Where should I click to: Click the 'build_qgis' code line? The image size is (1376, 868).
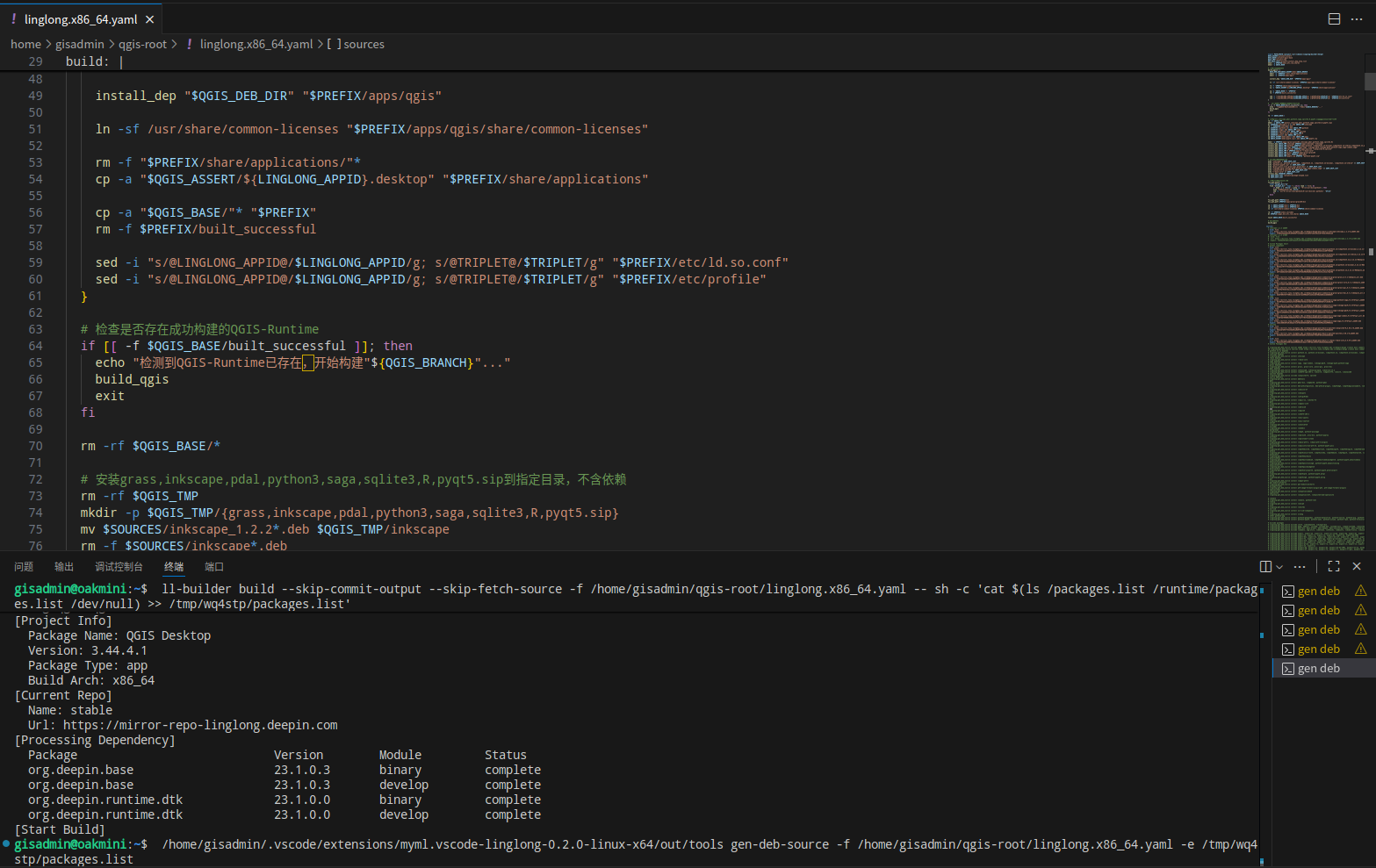(132, 379)
